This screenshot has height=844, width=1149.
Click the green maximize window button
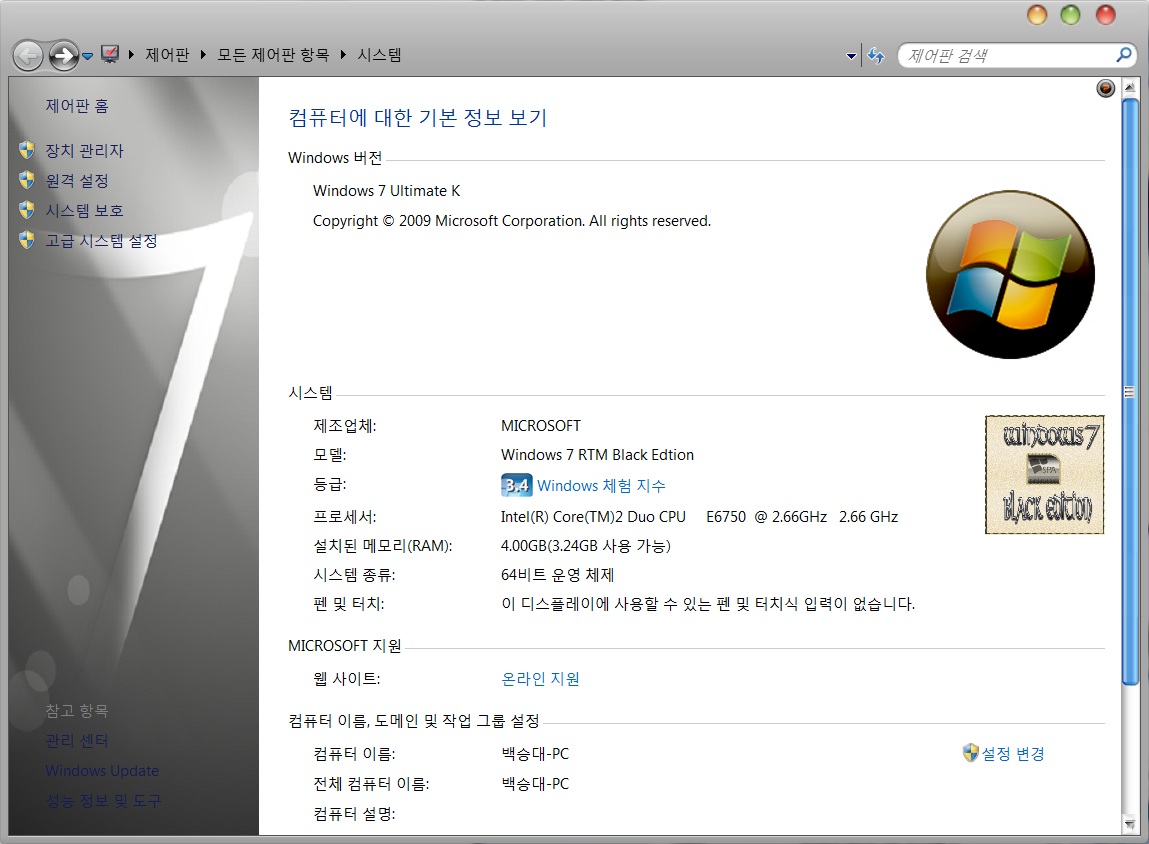pyautogui.click(x=1071, y=15)
